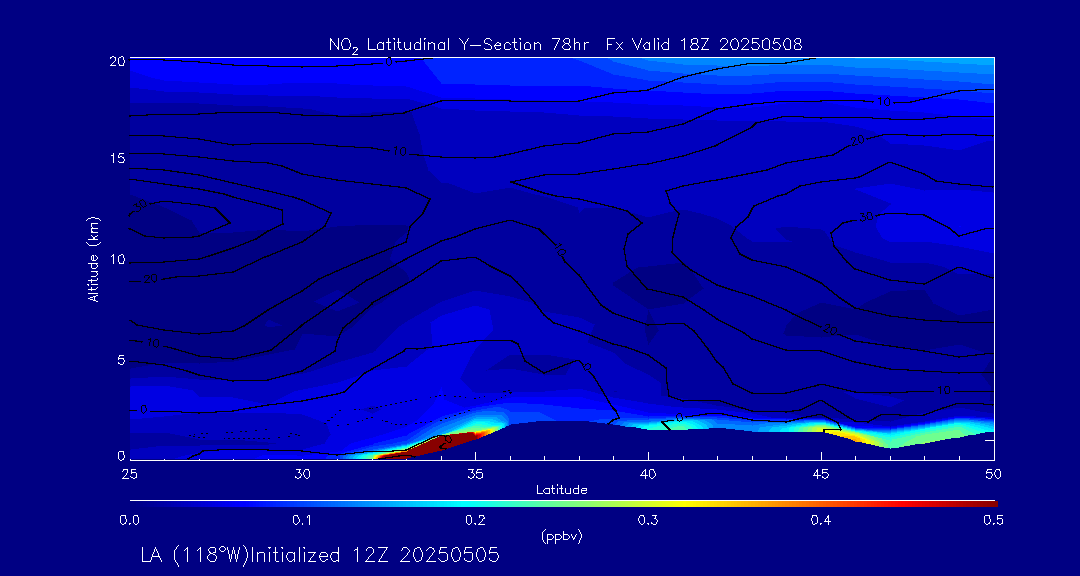Click the Latitude x-axis label
This screenshot has width=1080, height=576.
coord(561,489)
